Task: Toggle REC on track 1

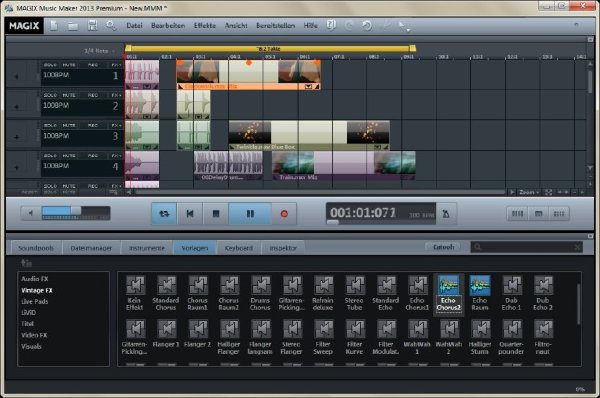Action: point(93,65)
